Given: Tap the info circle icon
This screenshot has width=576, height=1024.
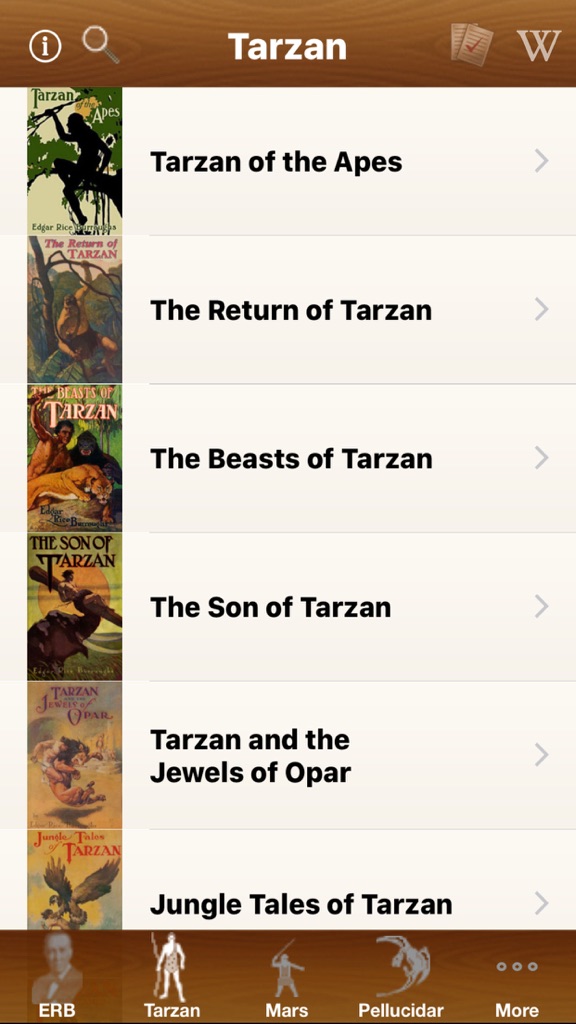Looking at the screenshot, I should 45,47.
